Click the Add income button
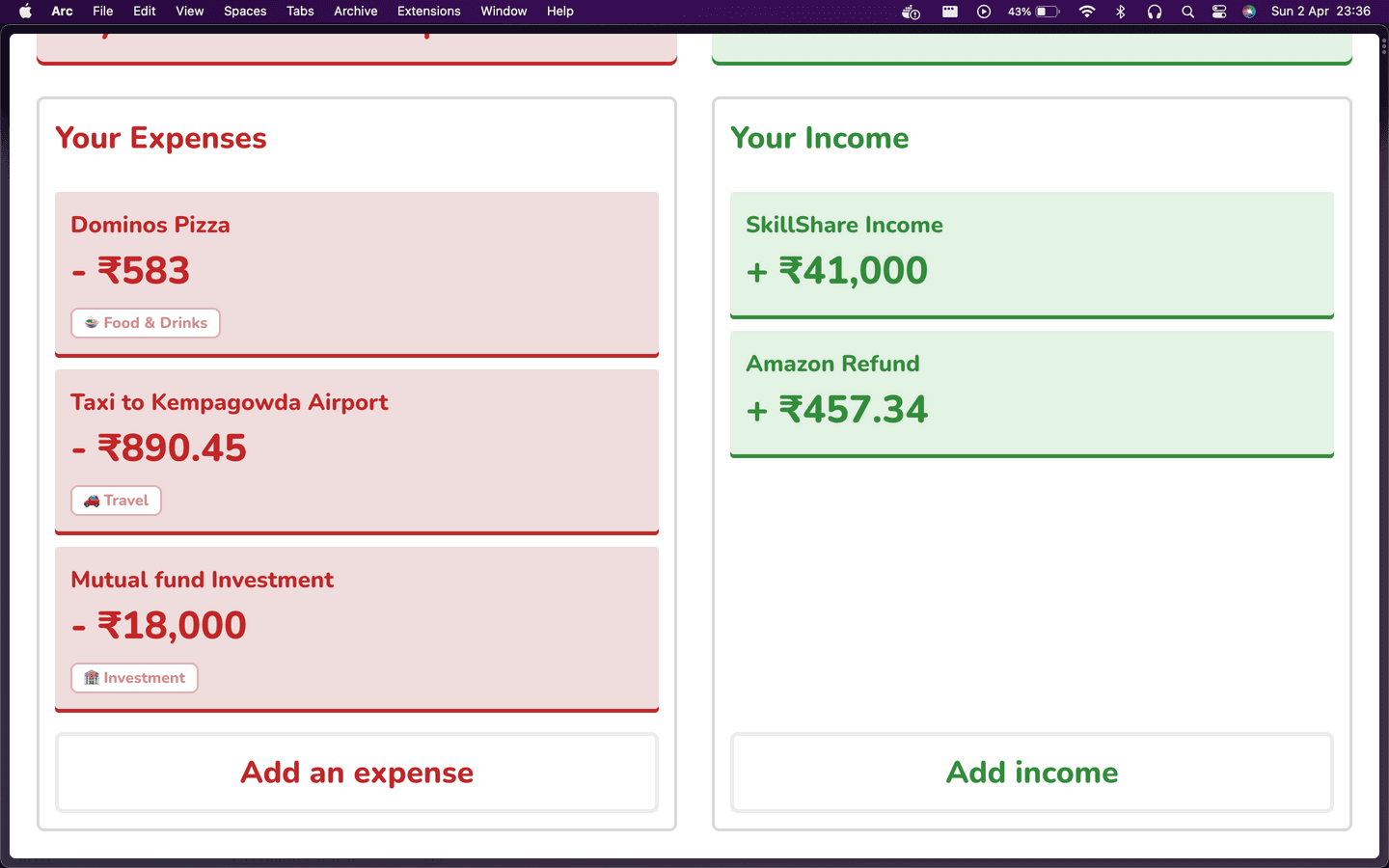1389x868 pixels. [x=1032, y=773]
